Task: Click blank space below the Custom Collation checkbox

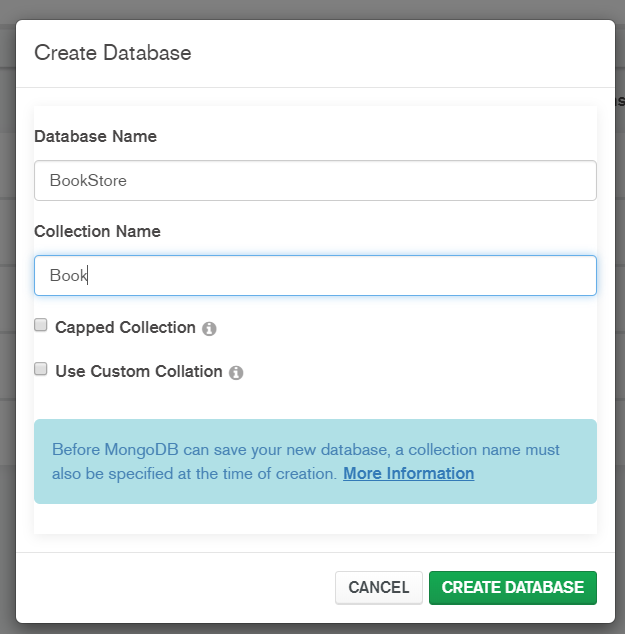Action: 300,400
